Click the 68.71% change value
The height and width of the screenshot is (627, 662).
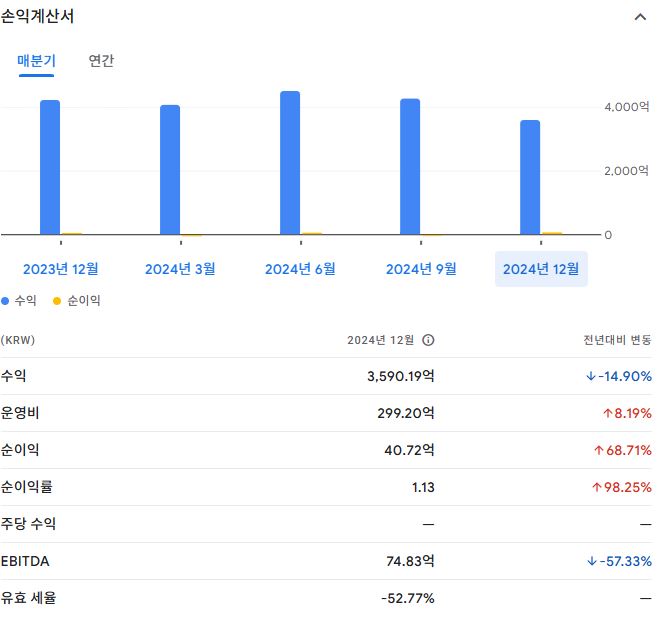click(623, 450)
